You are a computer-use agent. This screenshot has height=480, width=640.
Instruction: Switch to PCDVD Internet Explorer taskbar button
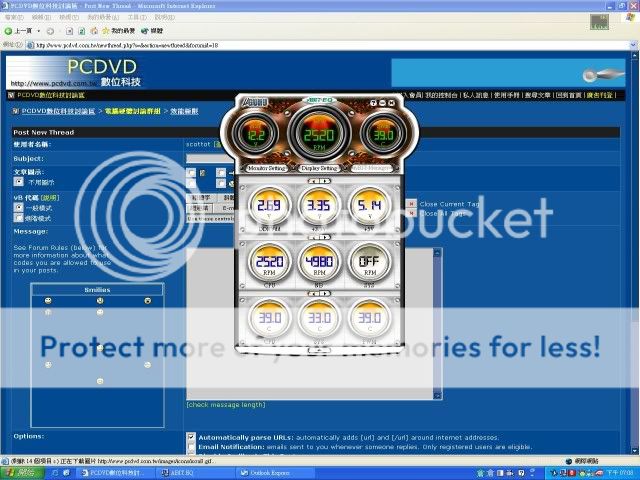click(117, 473)
